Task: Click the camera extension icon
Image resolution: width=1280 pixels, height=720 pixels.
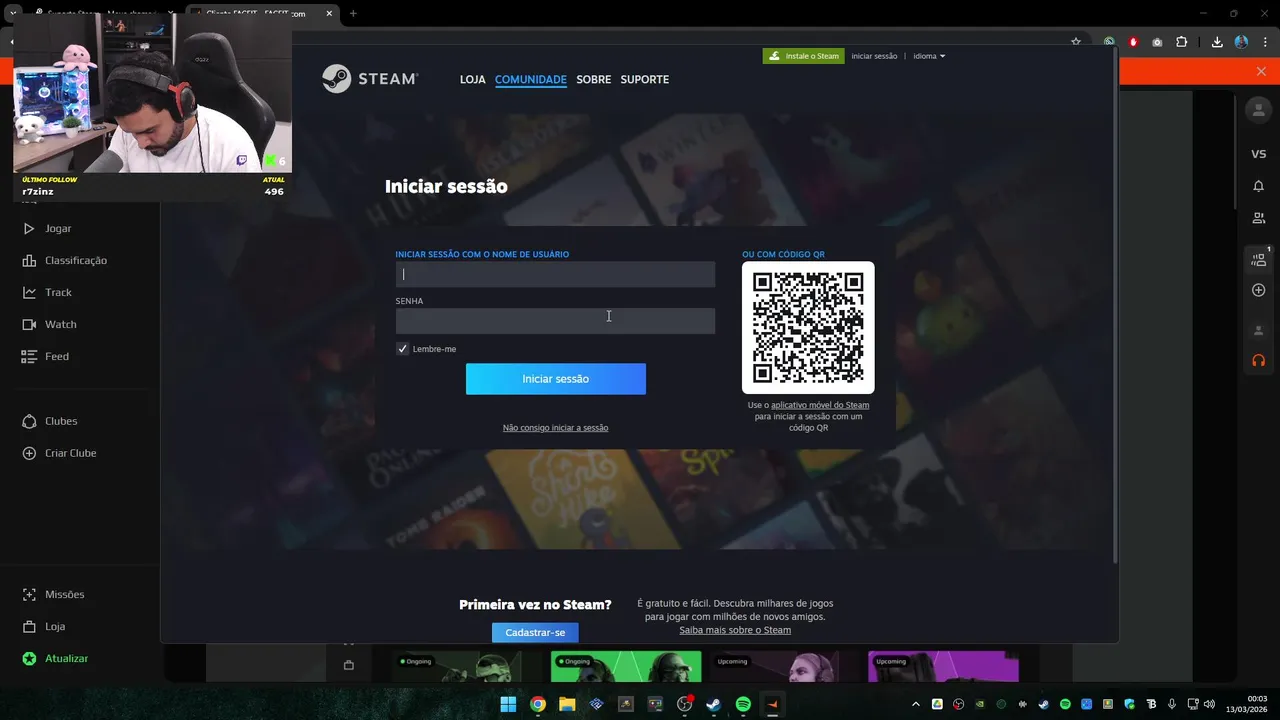Action: click(1157, 42)
